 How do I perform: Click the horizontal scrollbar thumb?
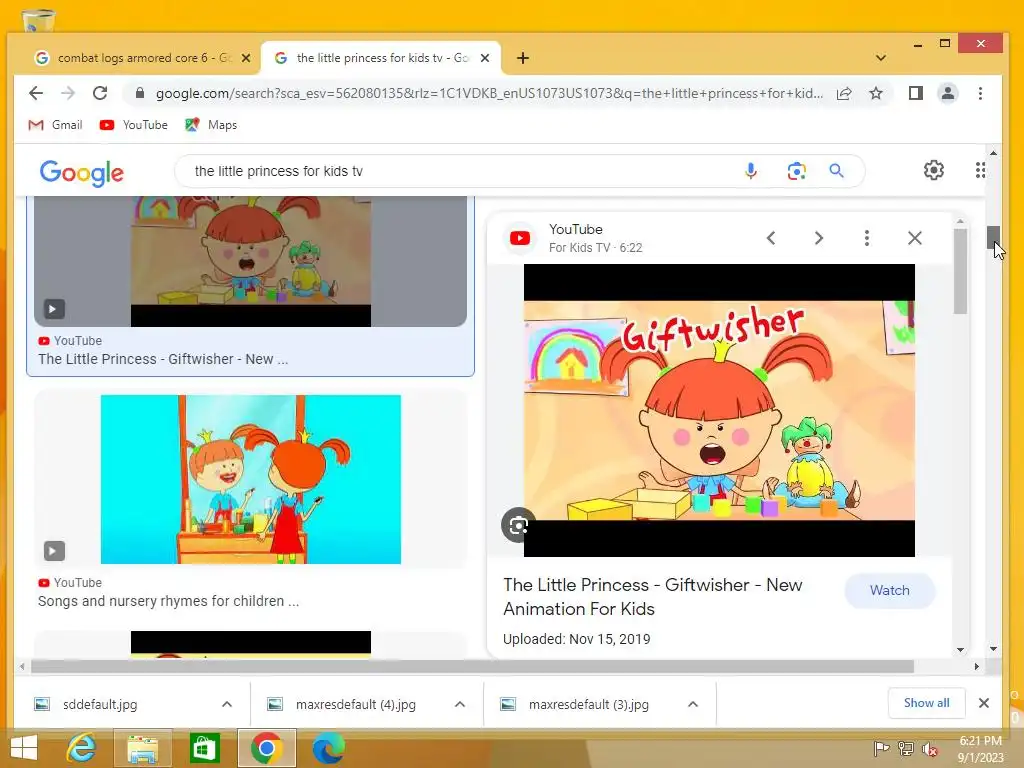[472, 666]
